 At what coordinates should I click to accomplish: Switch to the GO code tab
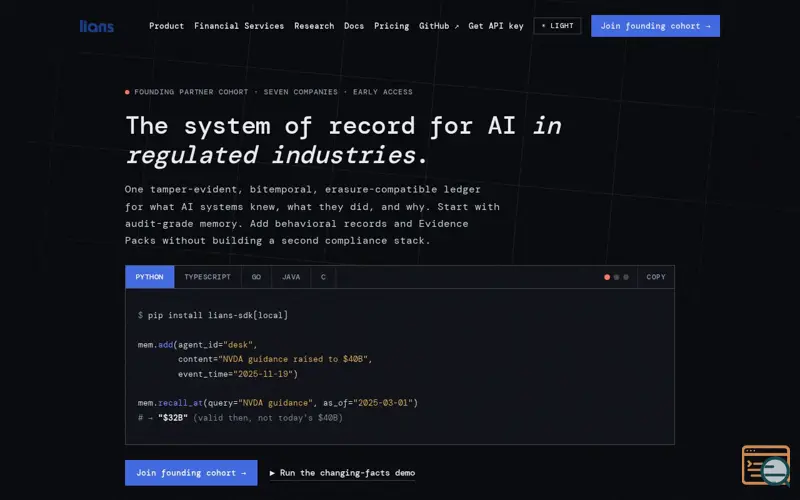pyautogui.click(x=256, y=277)
